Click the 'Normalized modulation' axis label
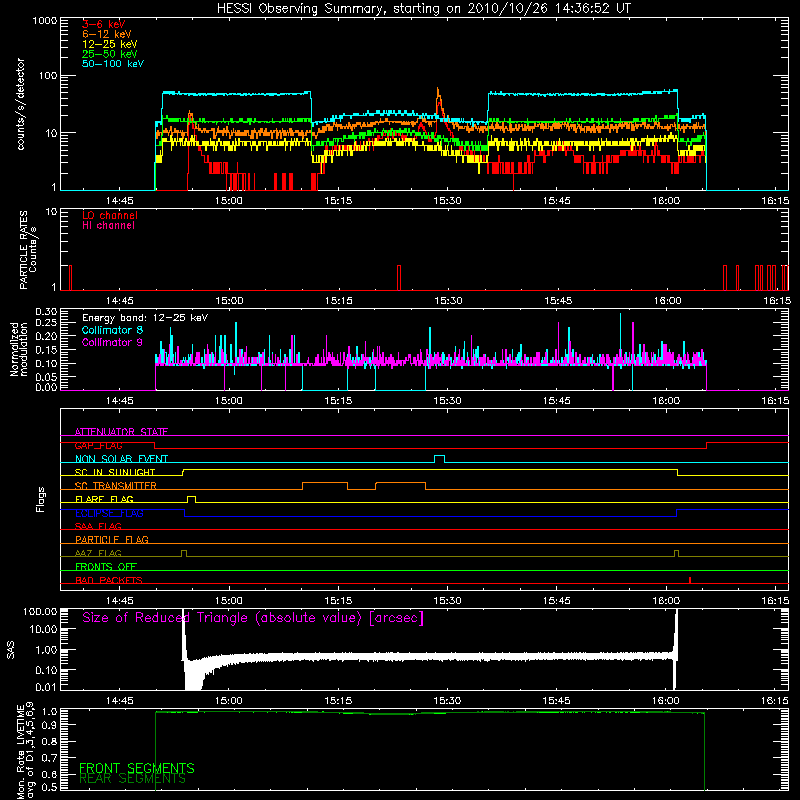This screenshot has width=800, height=800. pos(18,349)
